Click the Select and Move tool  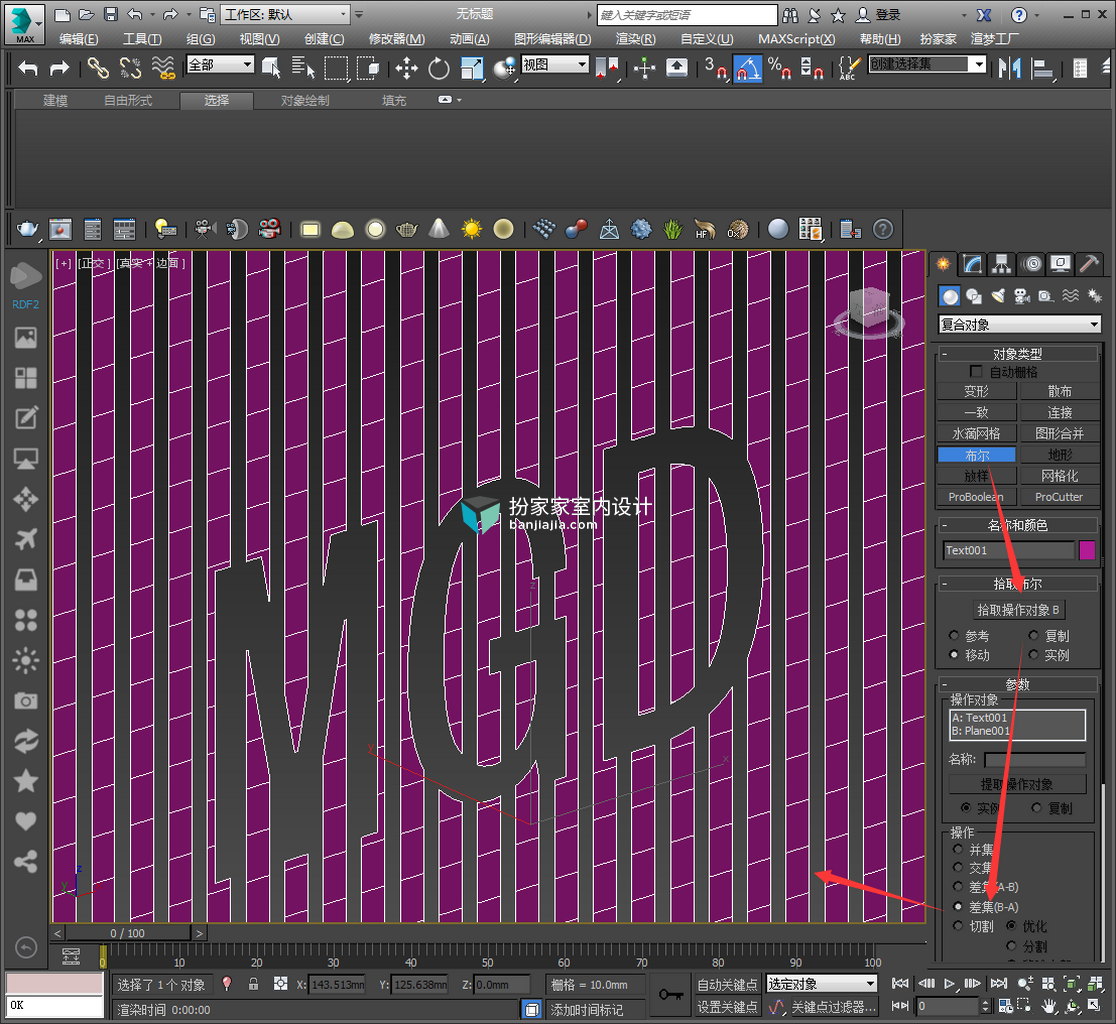coord(406,68)
